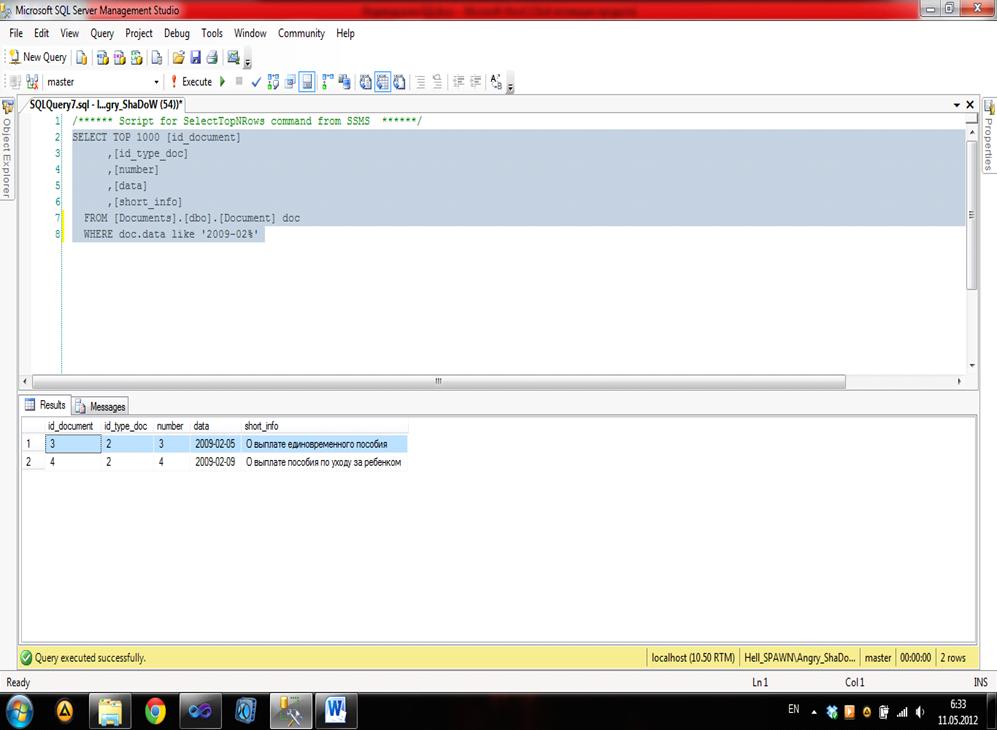Toggle Results to Grid output mode
This screenshot has width=997, height=730.
pyautogui.click(x=383, y=82)
